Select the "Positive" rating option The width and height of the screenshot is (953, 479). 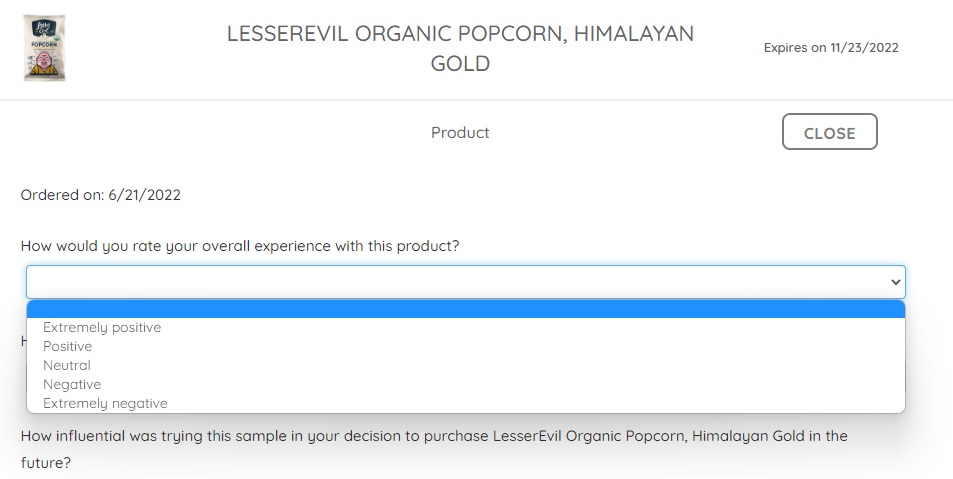[x=68, y=346]
